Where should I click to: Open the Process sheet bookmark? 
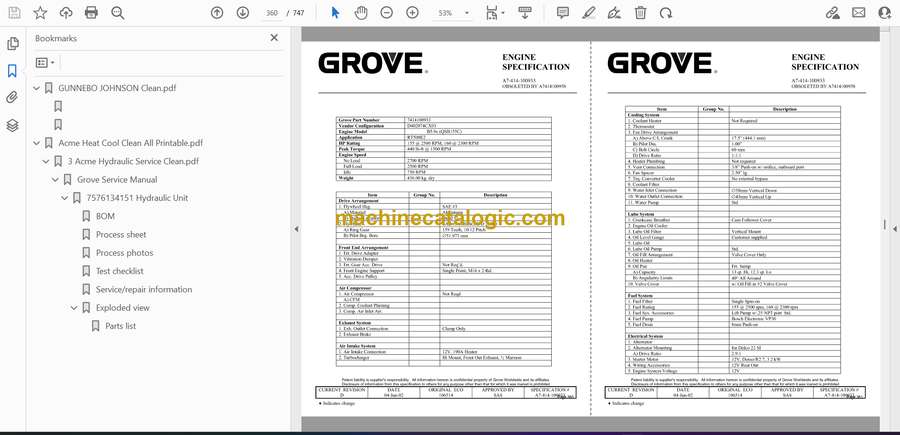tap(121, 235)
